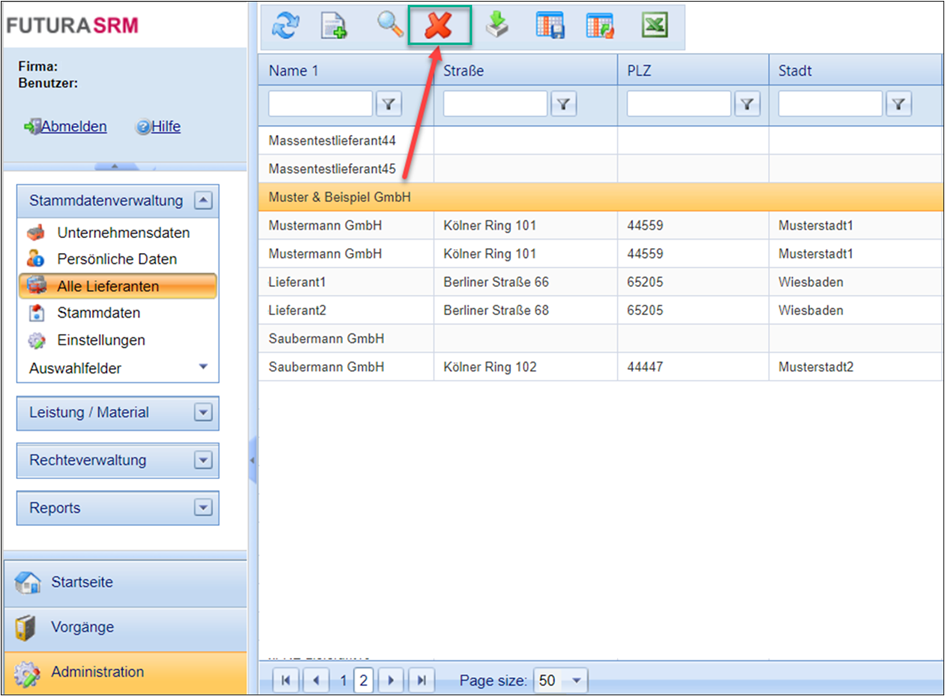Click the green arrow download icon
The image size is (945, 696).
pos(497,26)
